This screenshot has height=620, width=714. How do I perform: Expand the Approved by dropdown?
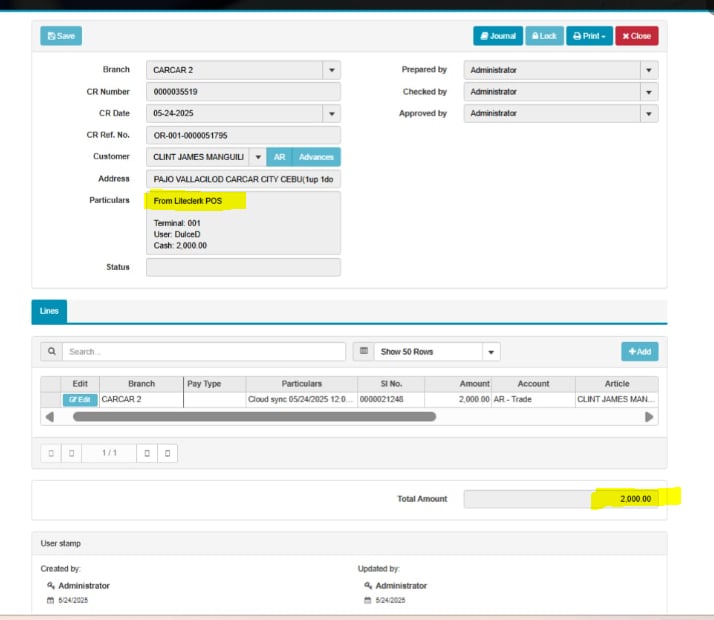coord(649,114)
